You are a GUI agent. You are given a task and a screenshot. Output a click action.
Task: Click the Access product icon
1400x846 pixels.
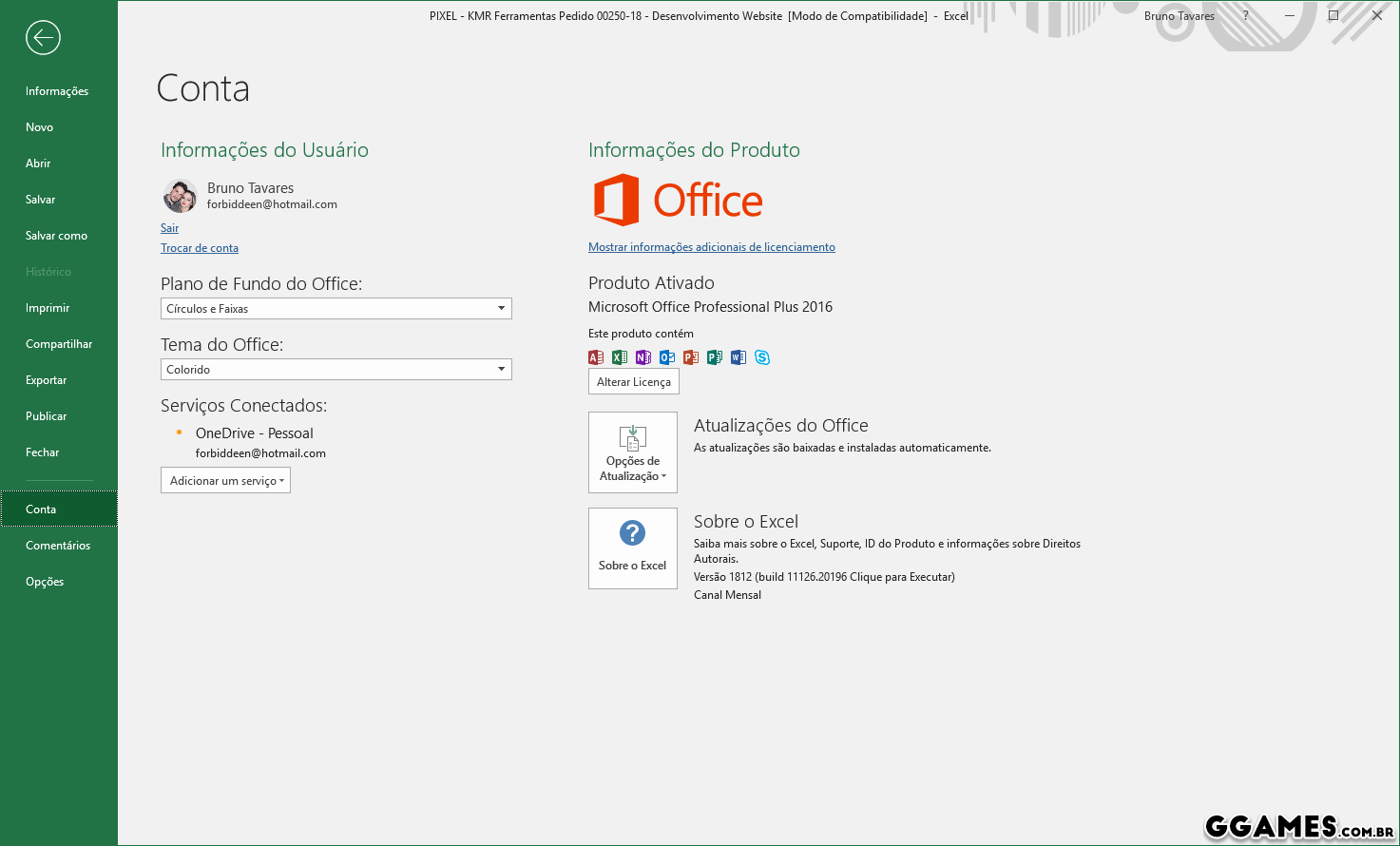[x=596, y=357]
